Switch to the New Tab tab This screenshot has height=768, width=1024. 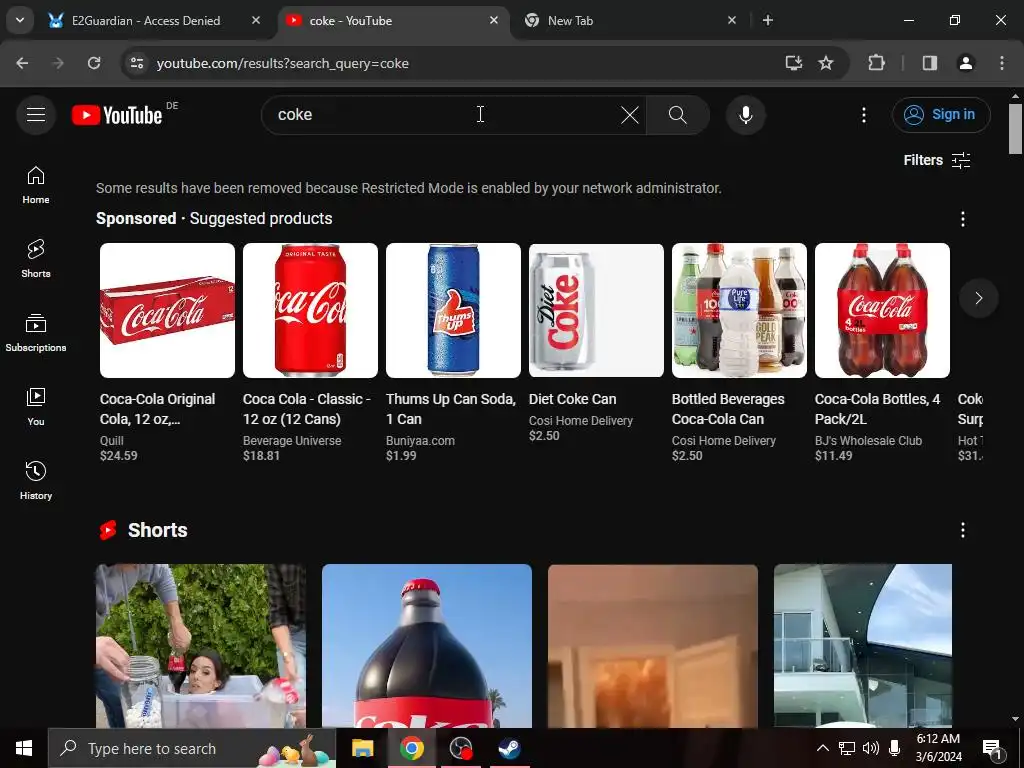click(631, 21)
